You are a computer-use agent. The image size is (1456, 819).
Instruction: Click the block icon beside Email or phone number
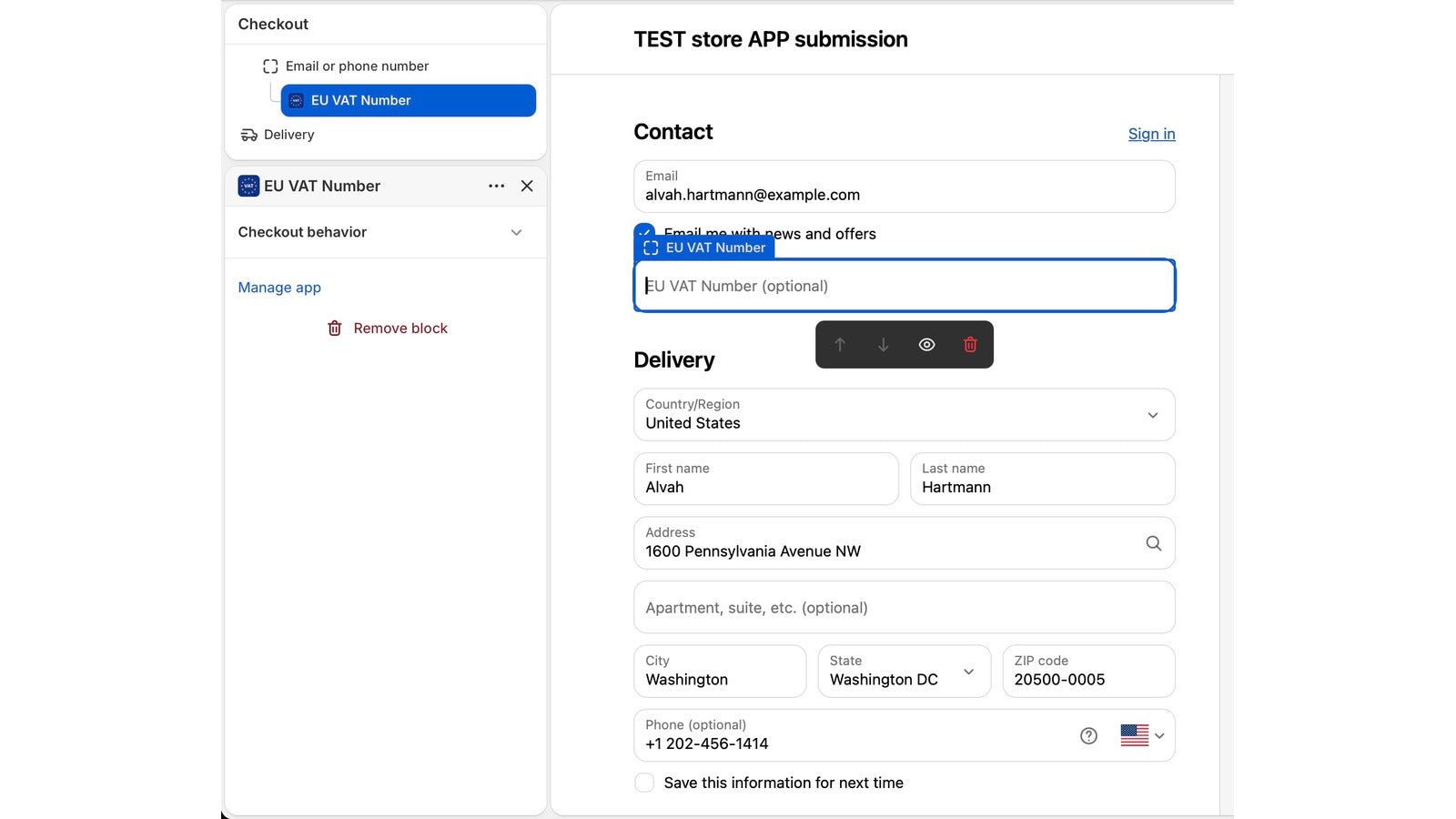270,66
